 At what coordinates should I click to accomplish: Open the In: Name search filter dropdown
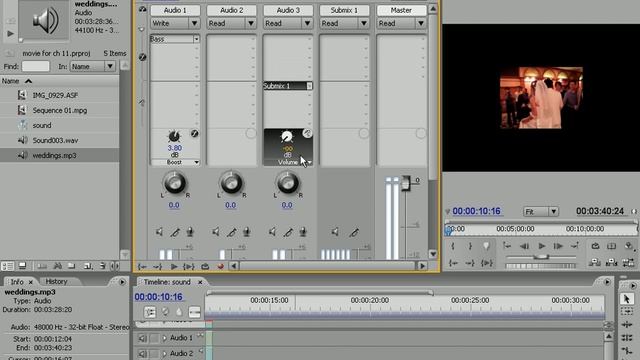(93, 66)
